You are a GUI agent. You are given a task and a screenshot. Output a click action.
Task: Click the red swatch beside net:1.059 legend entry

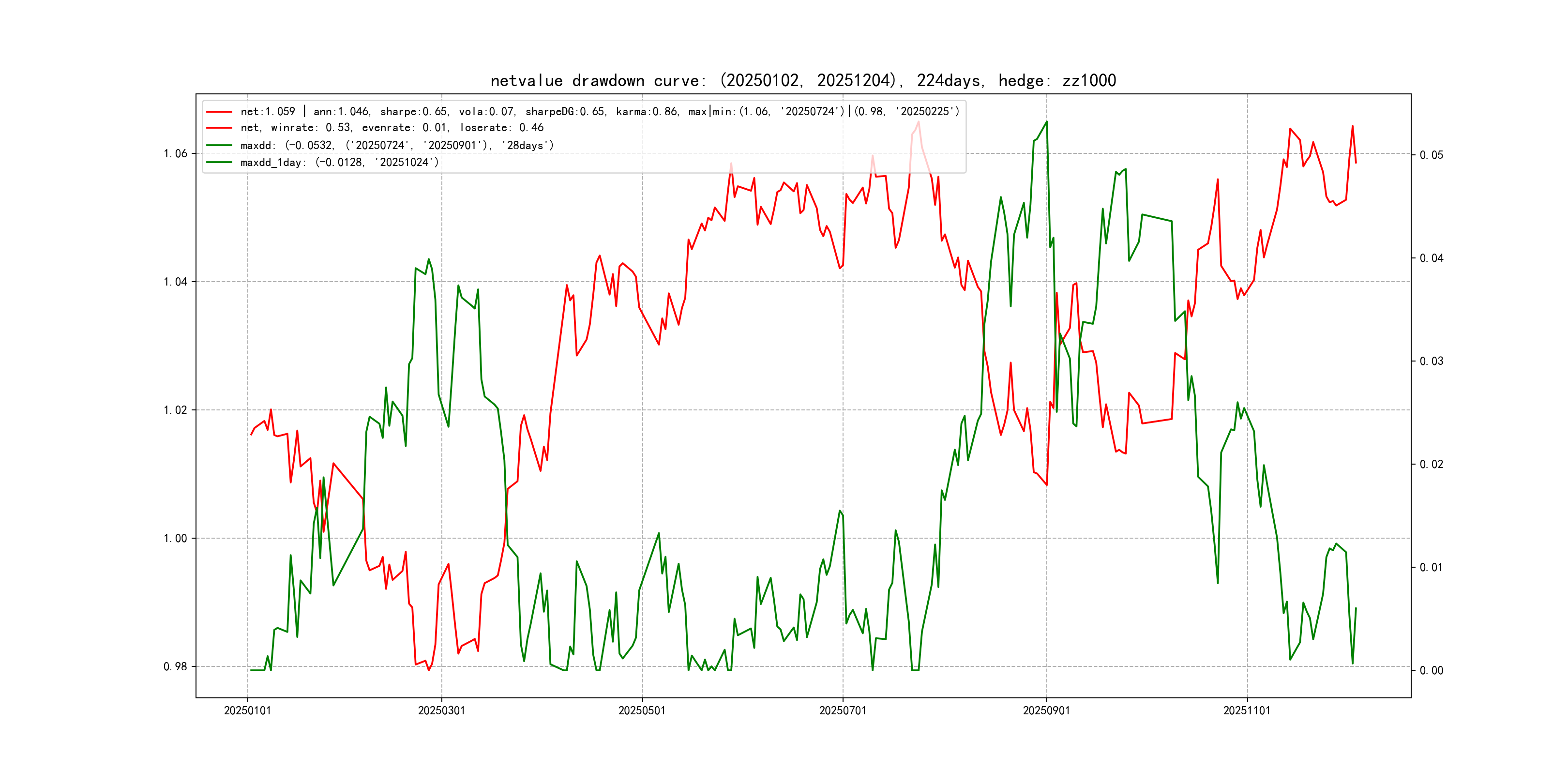[x=219, y=111]
